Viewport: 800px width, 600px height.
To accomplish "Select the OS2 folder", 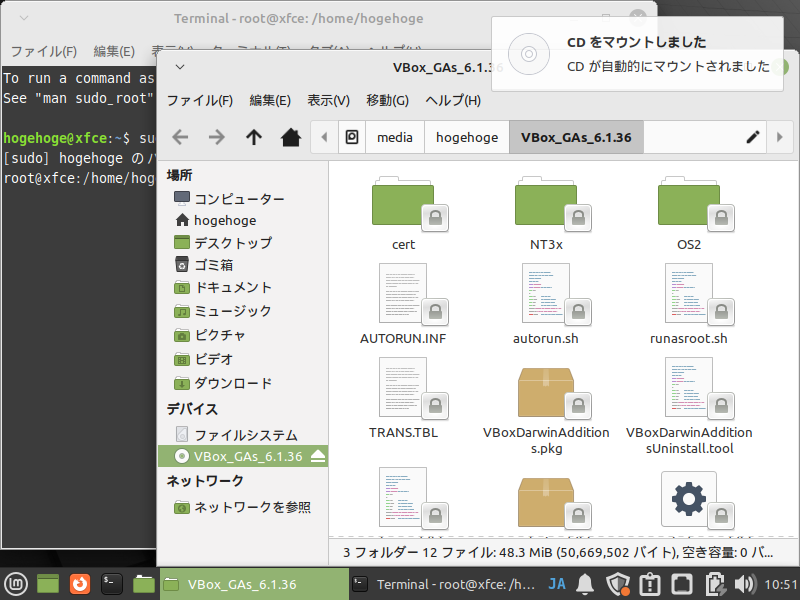I will coord(689,213).
